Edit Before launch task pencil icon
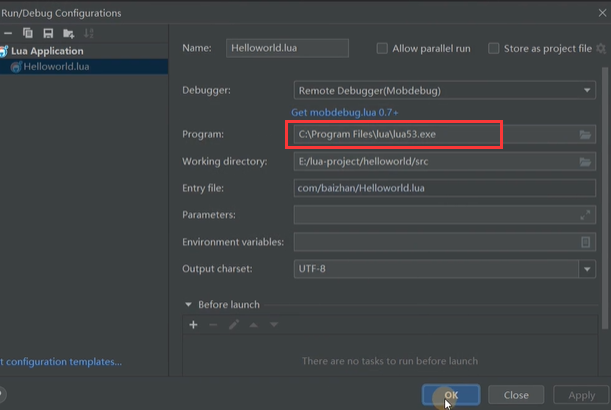 pyautogui.click(x=234, y=325)
